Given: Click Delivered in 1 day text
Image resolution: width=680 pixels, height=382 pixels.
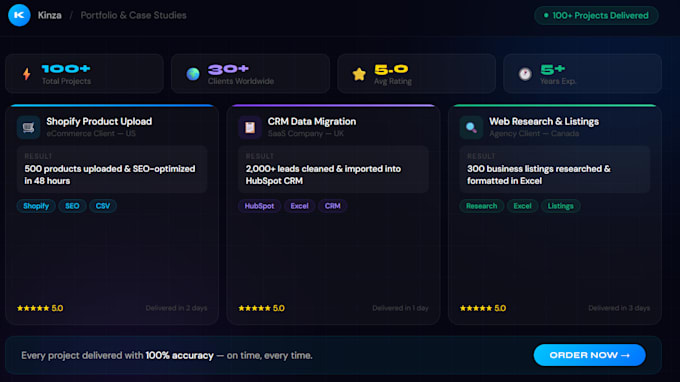Looking at the screenshot, I should (x=400, y=308).
